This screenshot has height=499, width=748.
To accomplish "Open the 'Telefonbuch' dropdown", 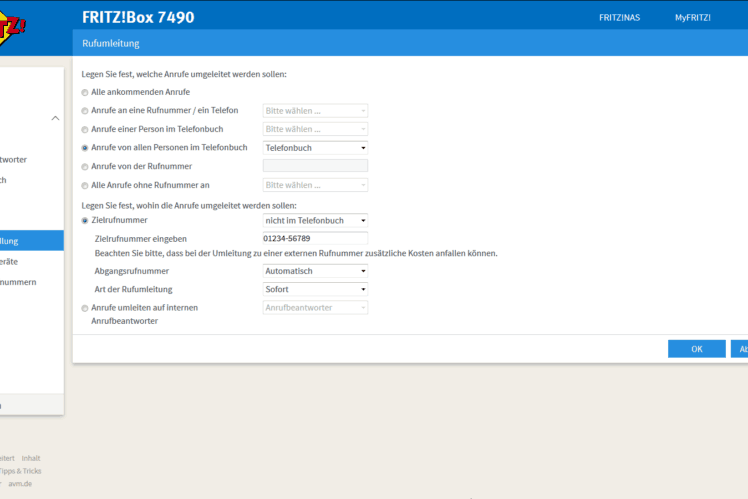I will [315, 148].
